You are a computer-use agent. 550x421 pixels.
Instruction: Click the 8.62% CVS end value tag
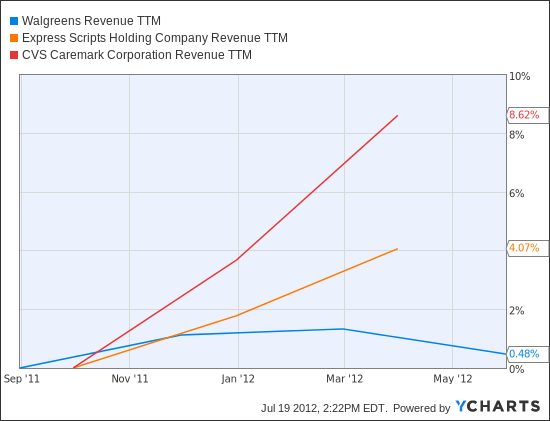[x=527, y=115]
